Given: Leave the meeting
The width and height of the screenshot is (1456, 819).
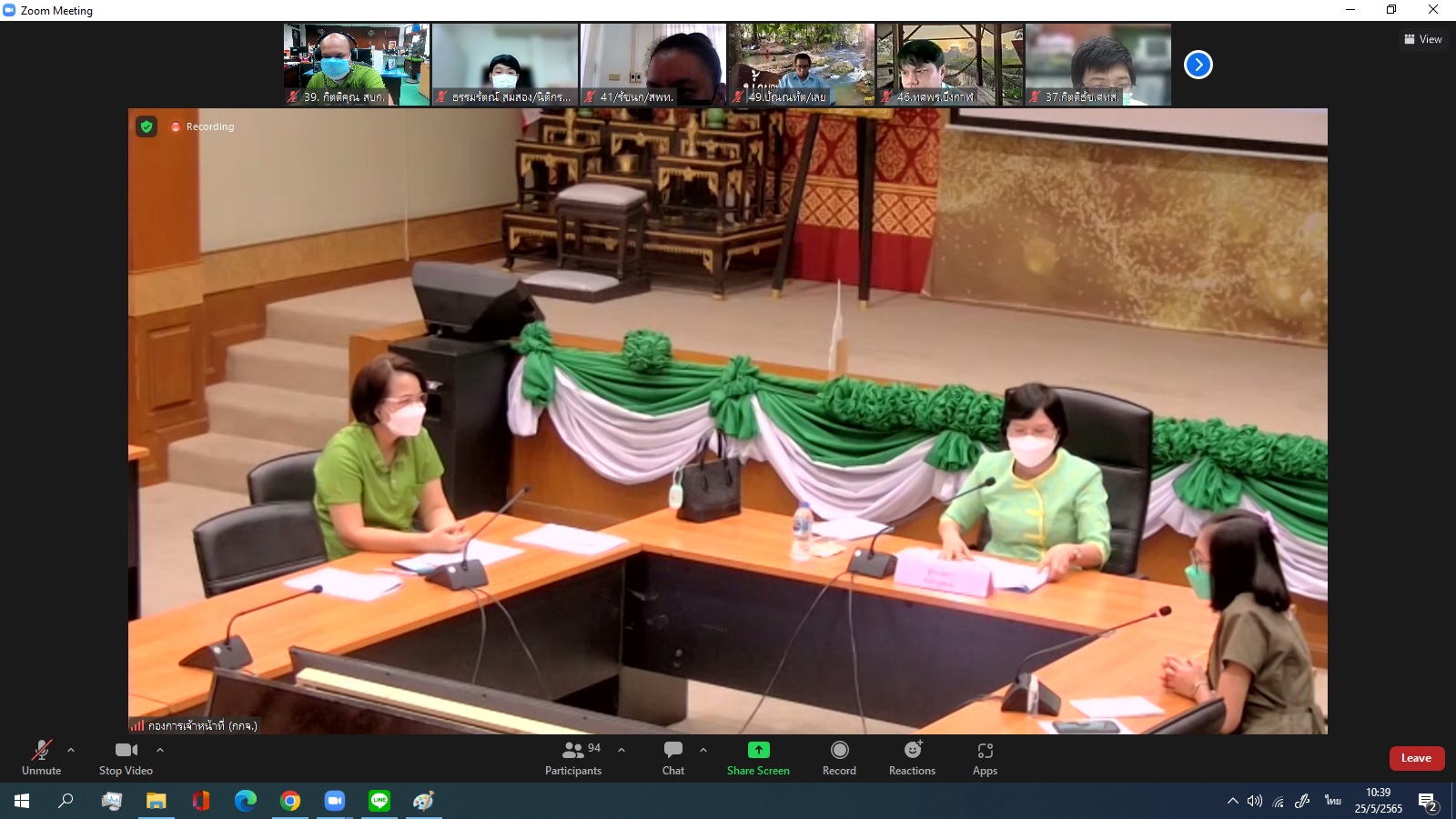Looking at the screenshot, I should 1416,758.
